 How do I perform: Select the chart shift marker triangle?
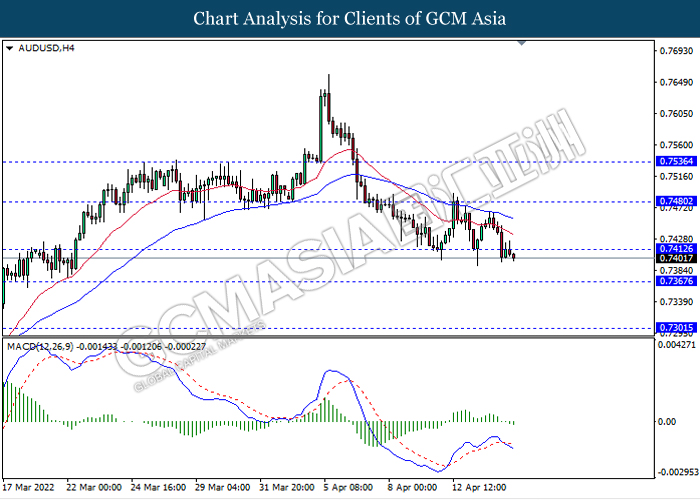(x=521, y=43)
